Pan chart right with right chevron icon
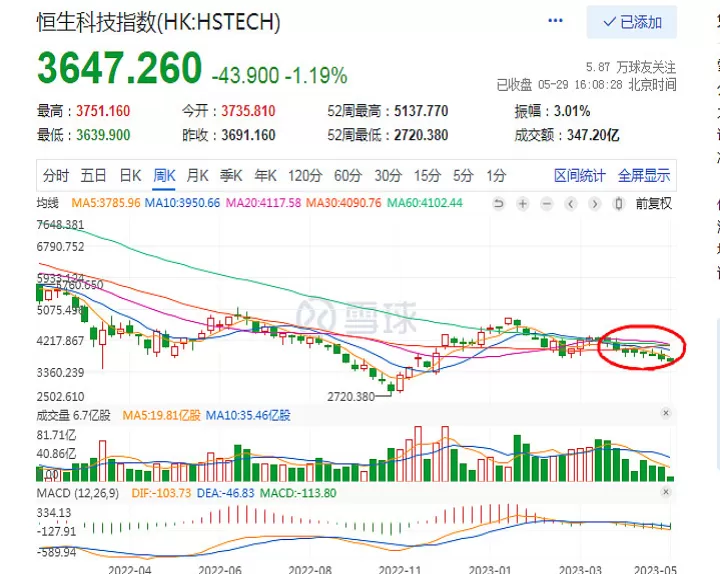The width and height of the screenshot is (720, 574). [595, 203]
